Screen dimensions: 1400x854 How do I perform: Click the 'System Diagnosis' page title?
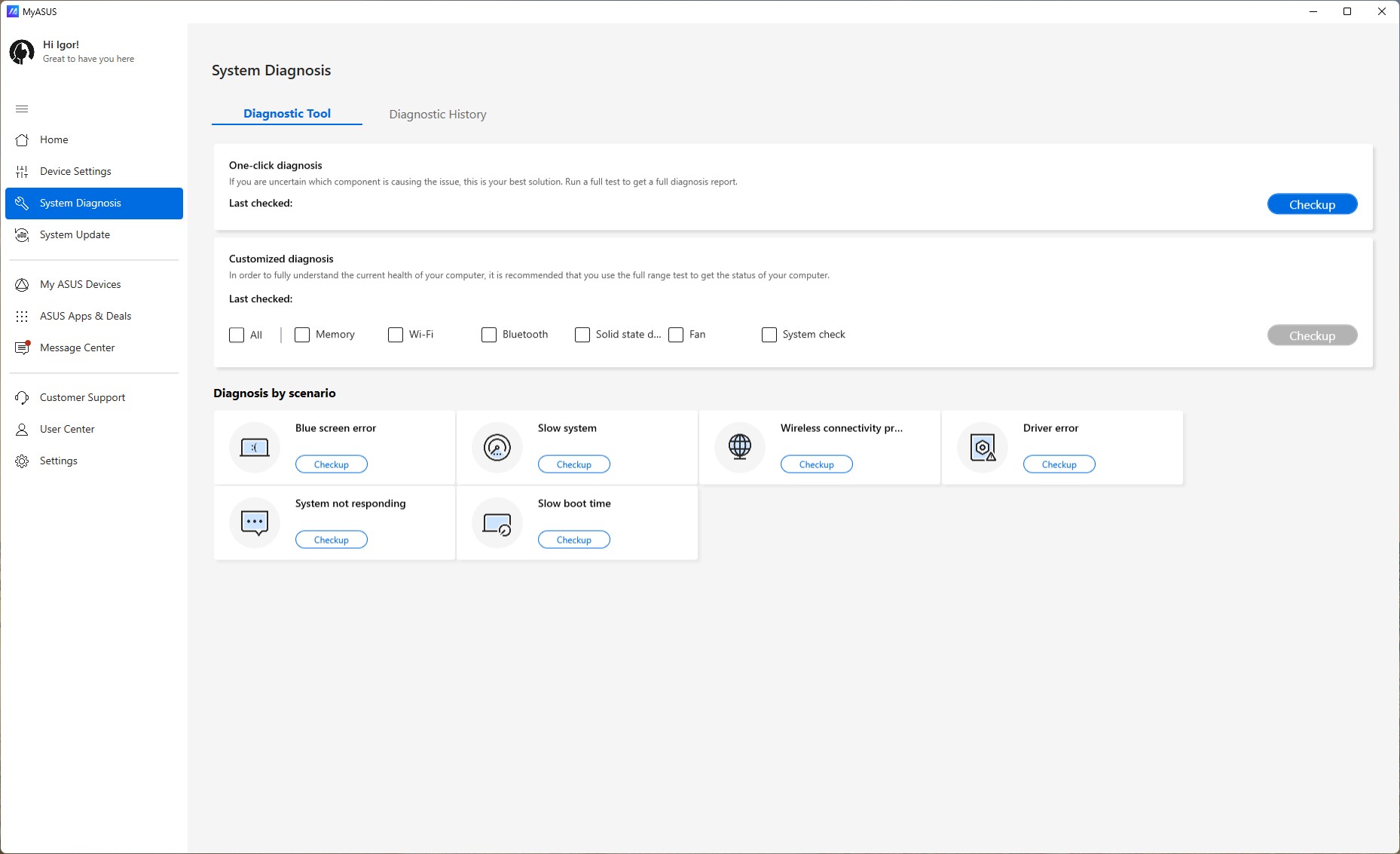[x=271, y=70]
